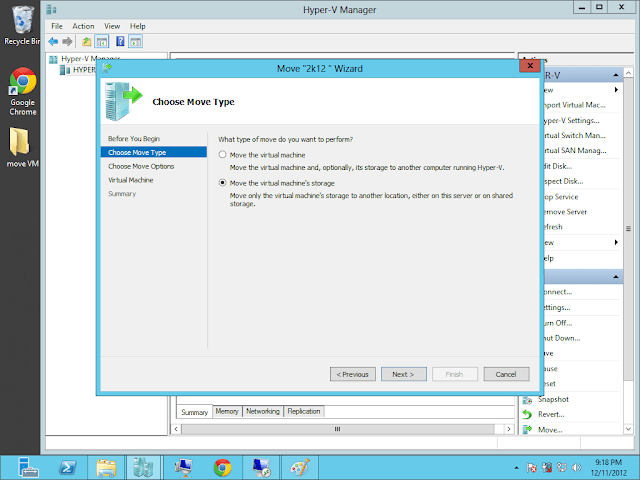Select Move the virtual machine option
The image size is (640, 480).
click(223, 155)
